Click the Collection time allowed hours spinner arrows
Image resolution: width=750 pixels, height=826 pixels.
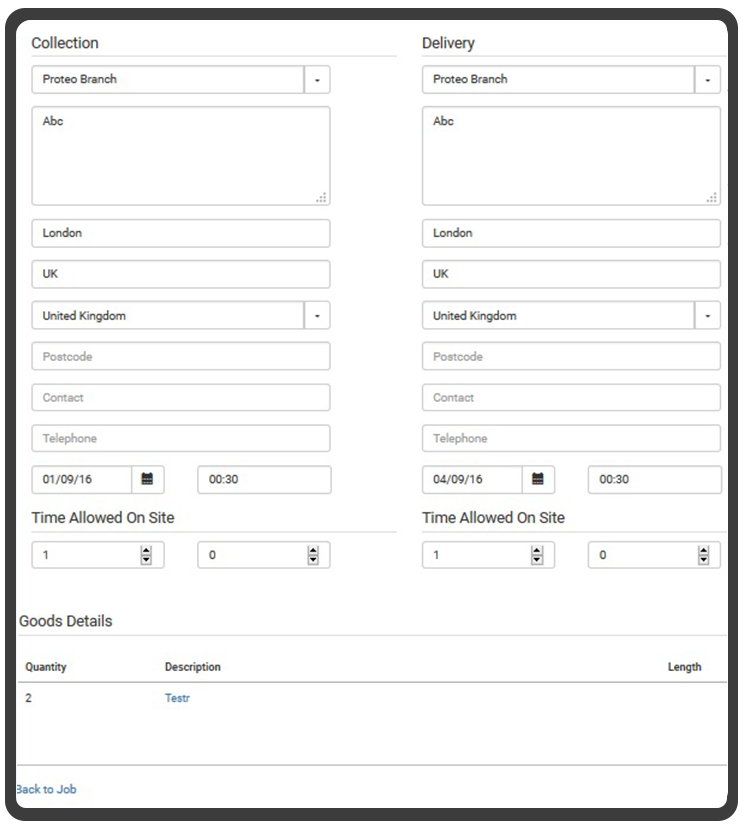pyautogui.click(x=146, y=555)
